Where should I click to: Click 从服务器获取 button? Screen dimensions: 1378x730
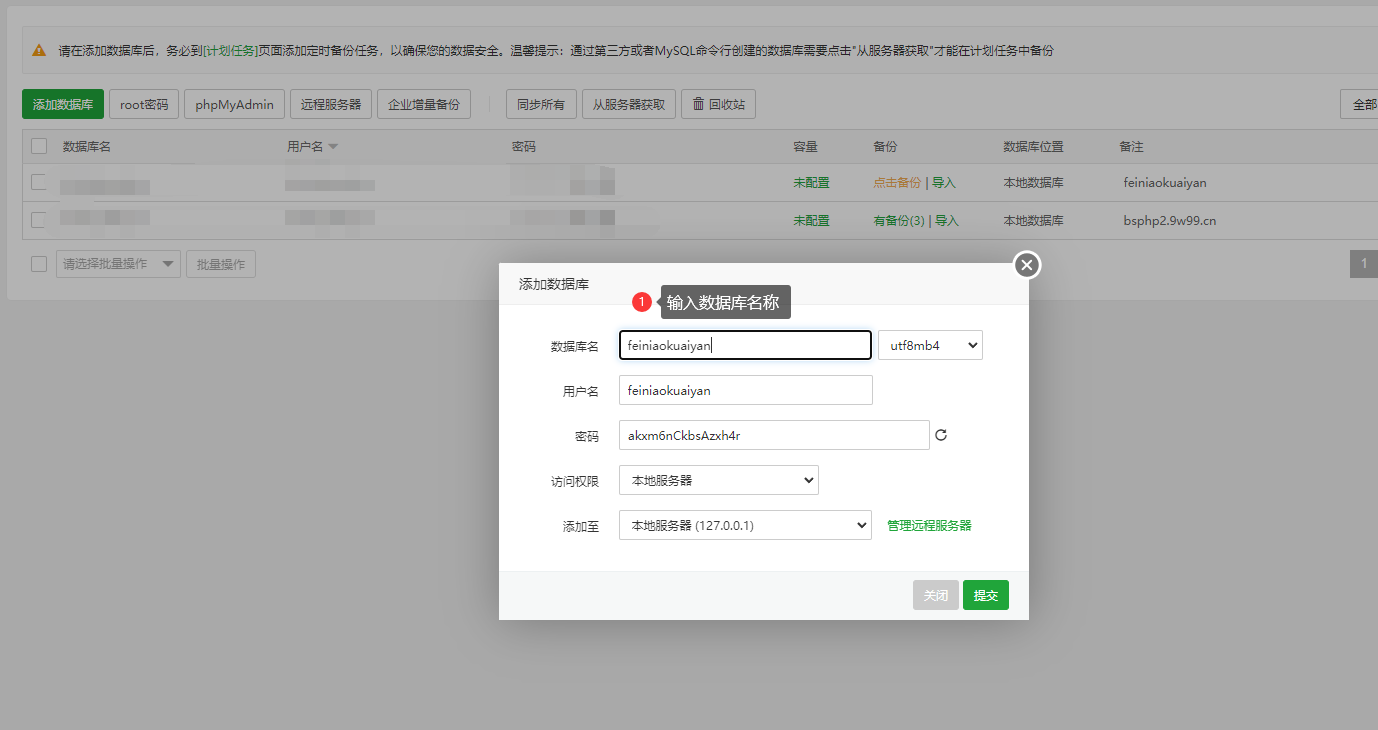click(x=628, y=104)
